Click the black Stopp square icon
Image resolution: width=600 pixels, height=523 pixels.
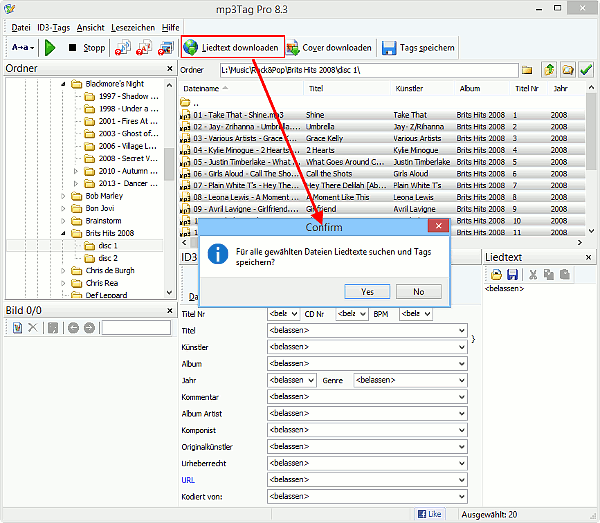[x=72, y=48]
